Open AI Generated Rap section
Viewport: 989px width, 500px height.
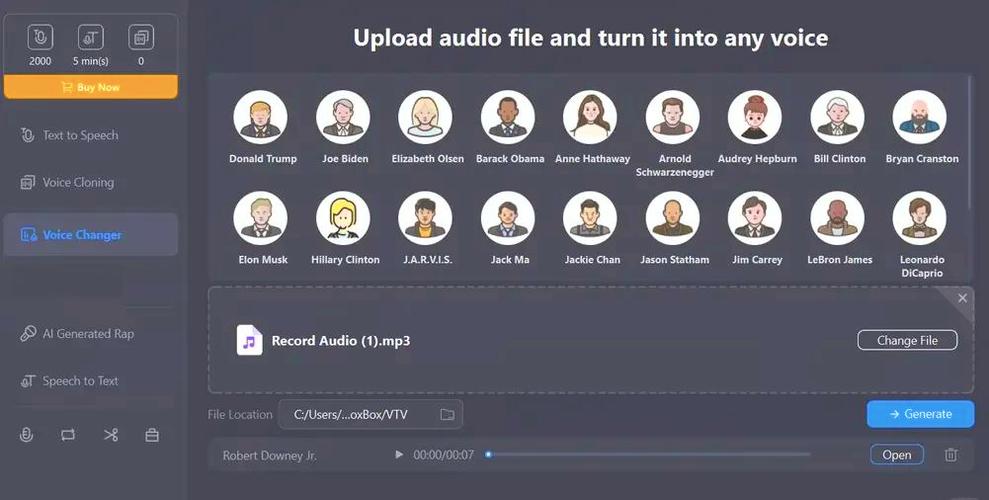[x=90, y=334]
